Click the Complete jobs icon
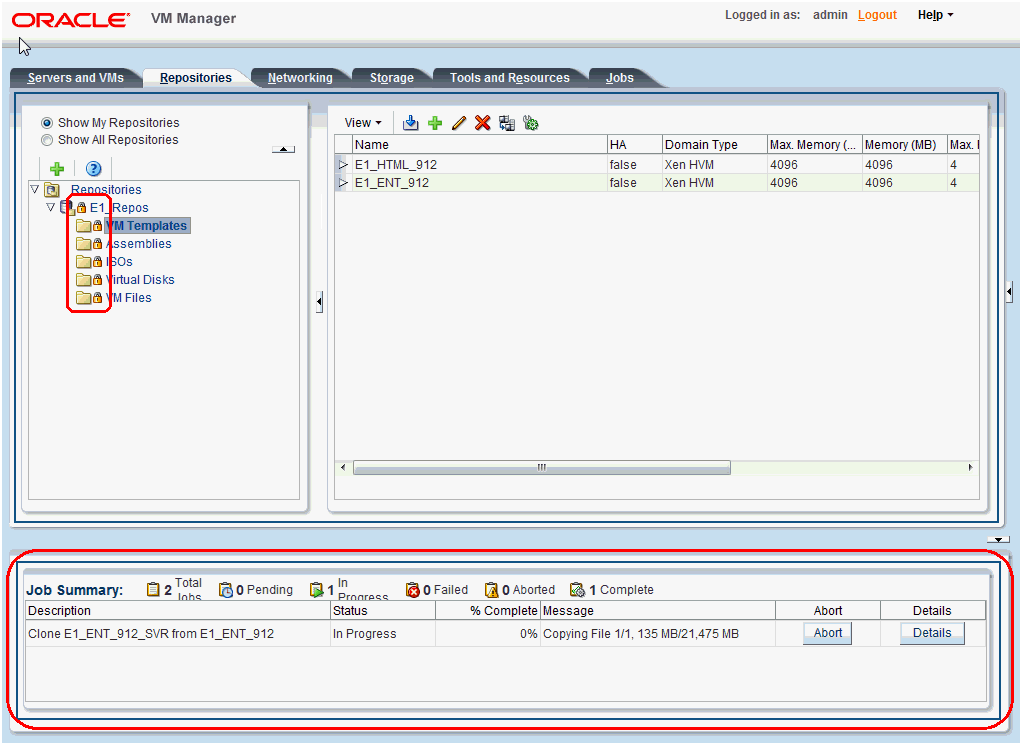The image size is (1022, 745). pos(577,589)
